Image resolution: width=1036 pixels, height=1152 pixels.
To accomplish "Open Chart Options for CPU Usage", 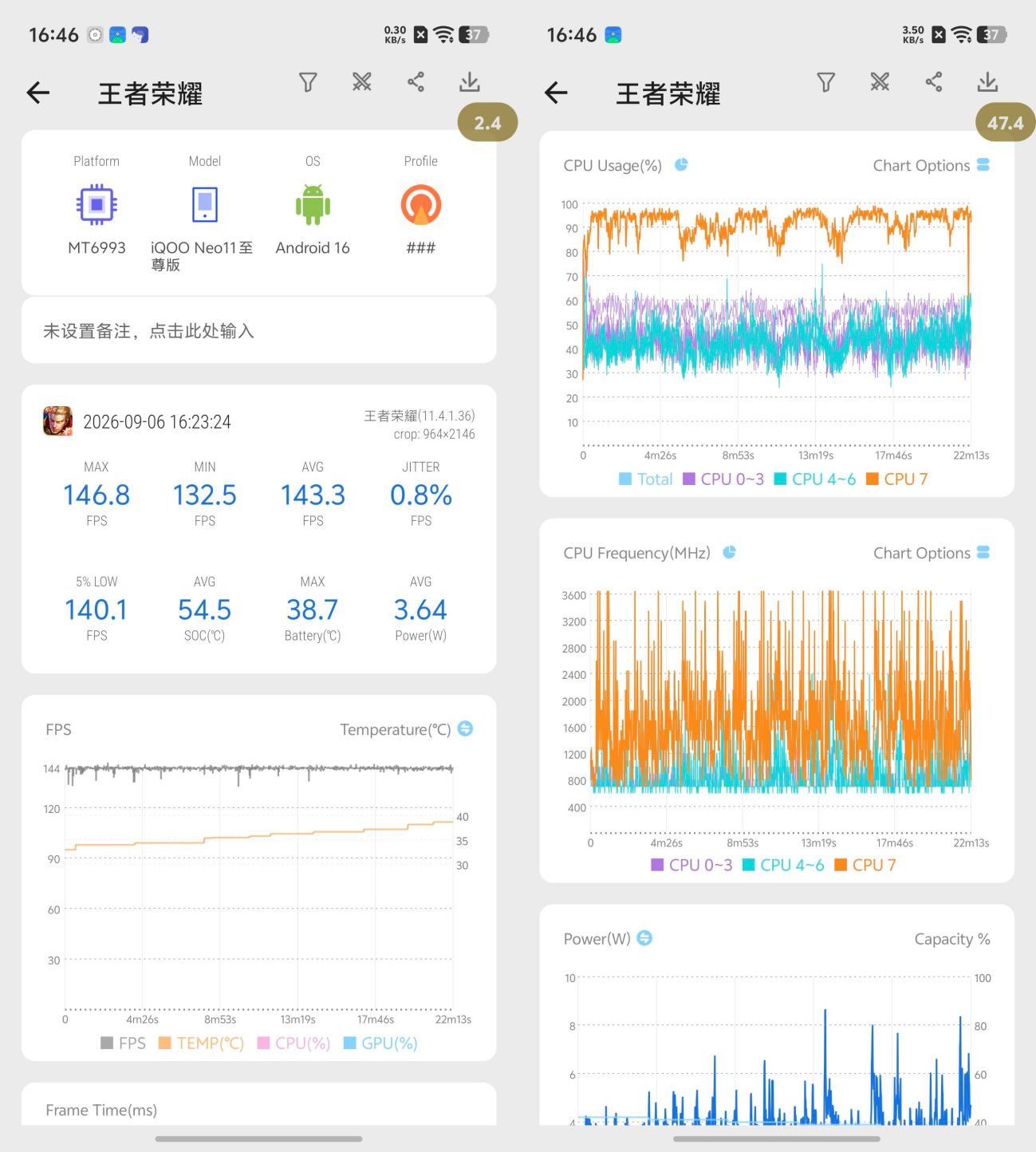I will [932, 165].
